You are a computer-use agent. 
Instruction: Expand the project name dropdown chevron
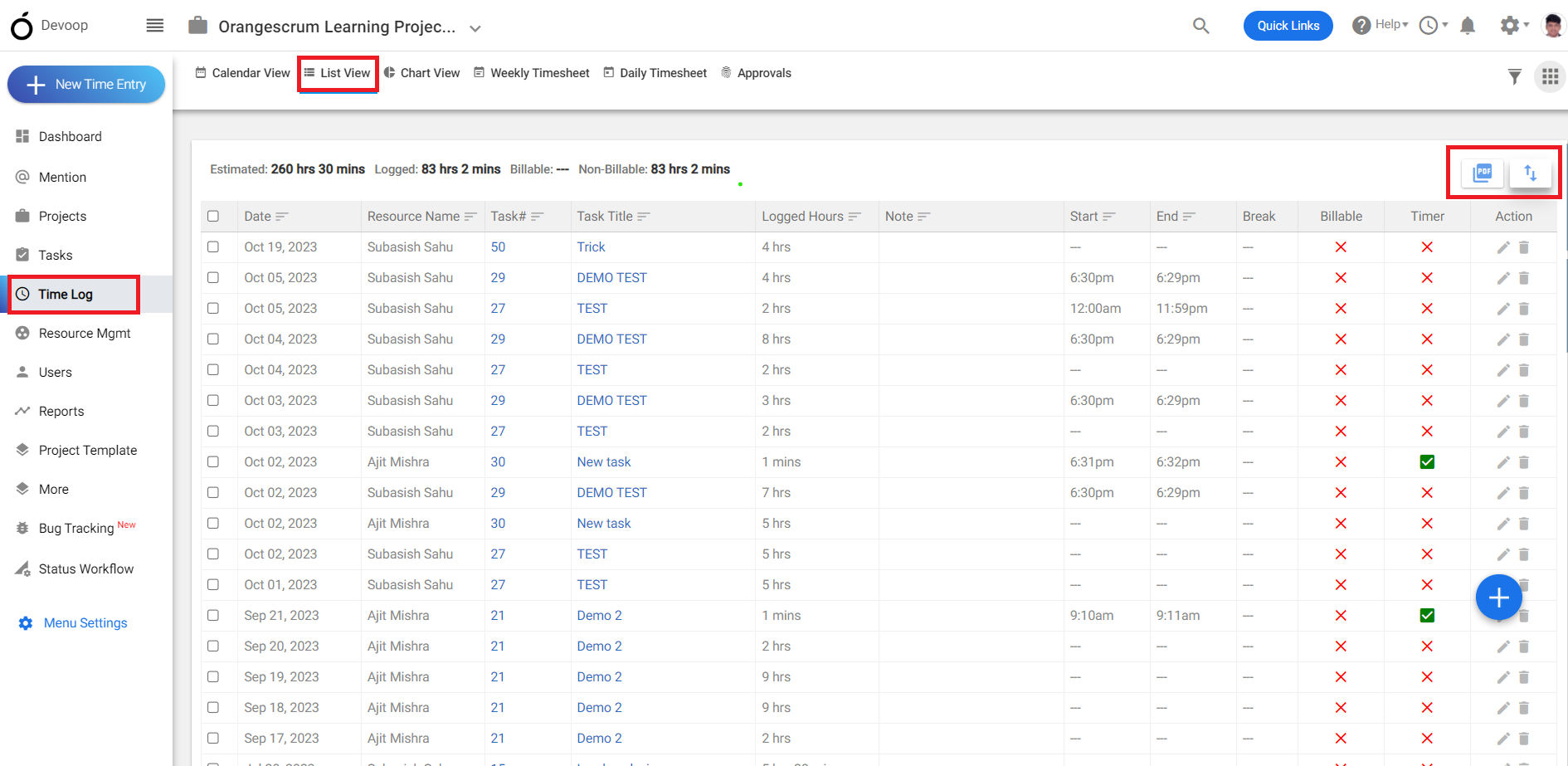pos(475,28)
